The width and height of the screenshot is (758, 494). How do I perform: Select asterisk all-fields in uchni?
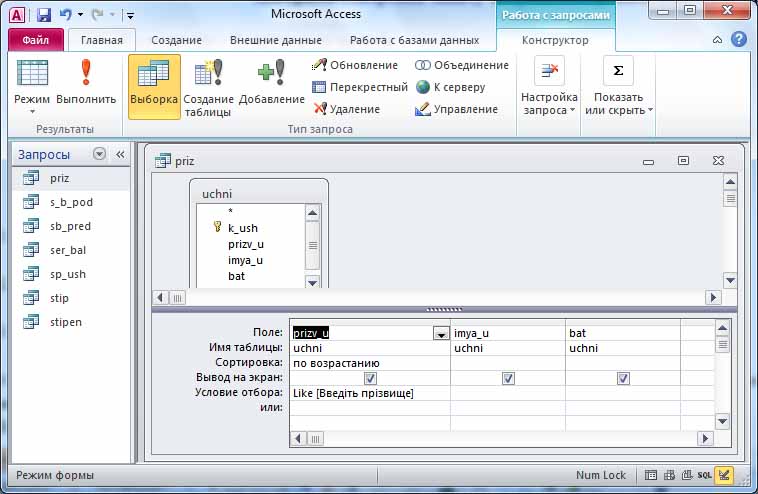click(231, 211)
